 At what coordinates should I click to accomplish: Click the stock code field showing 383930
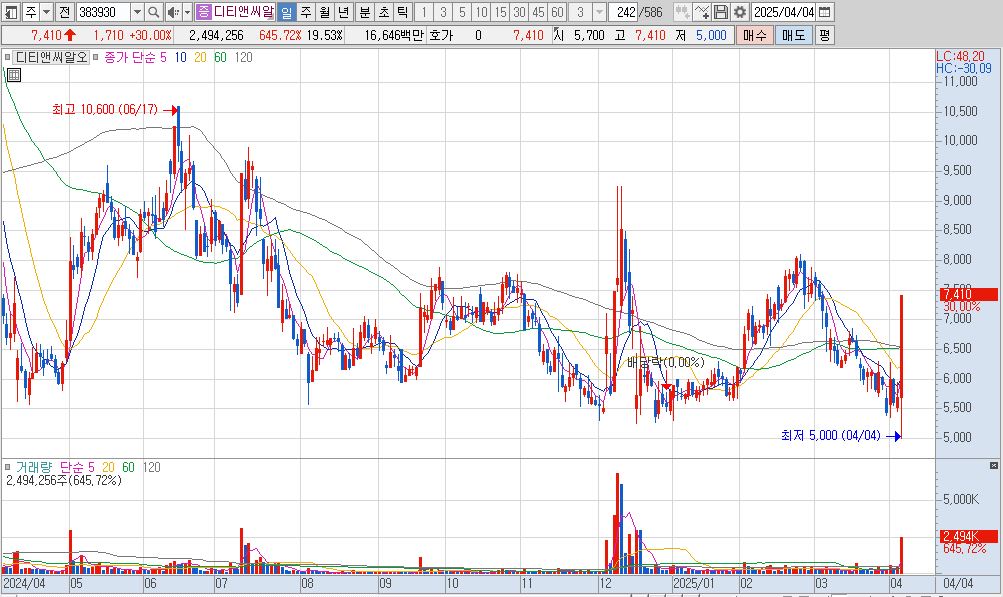[x=103, y=12]
